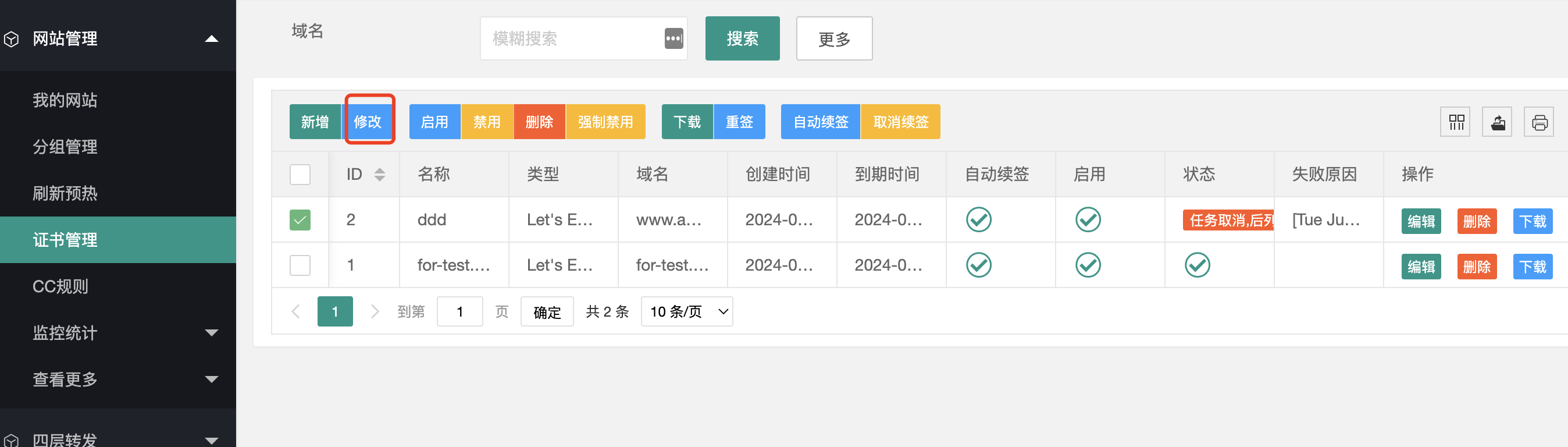This screenshot has height=447, width=1568.
Task: Click failure reason '[Tue Ju...'
Action: click(1327, 220)
